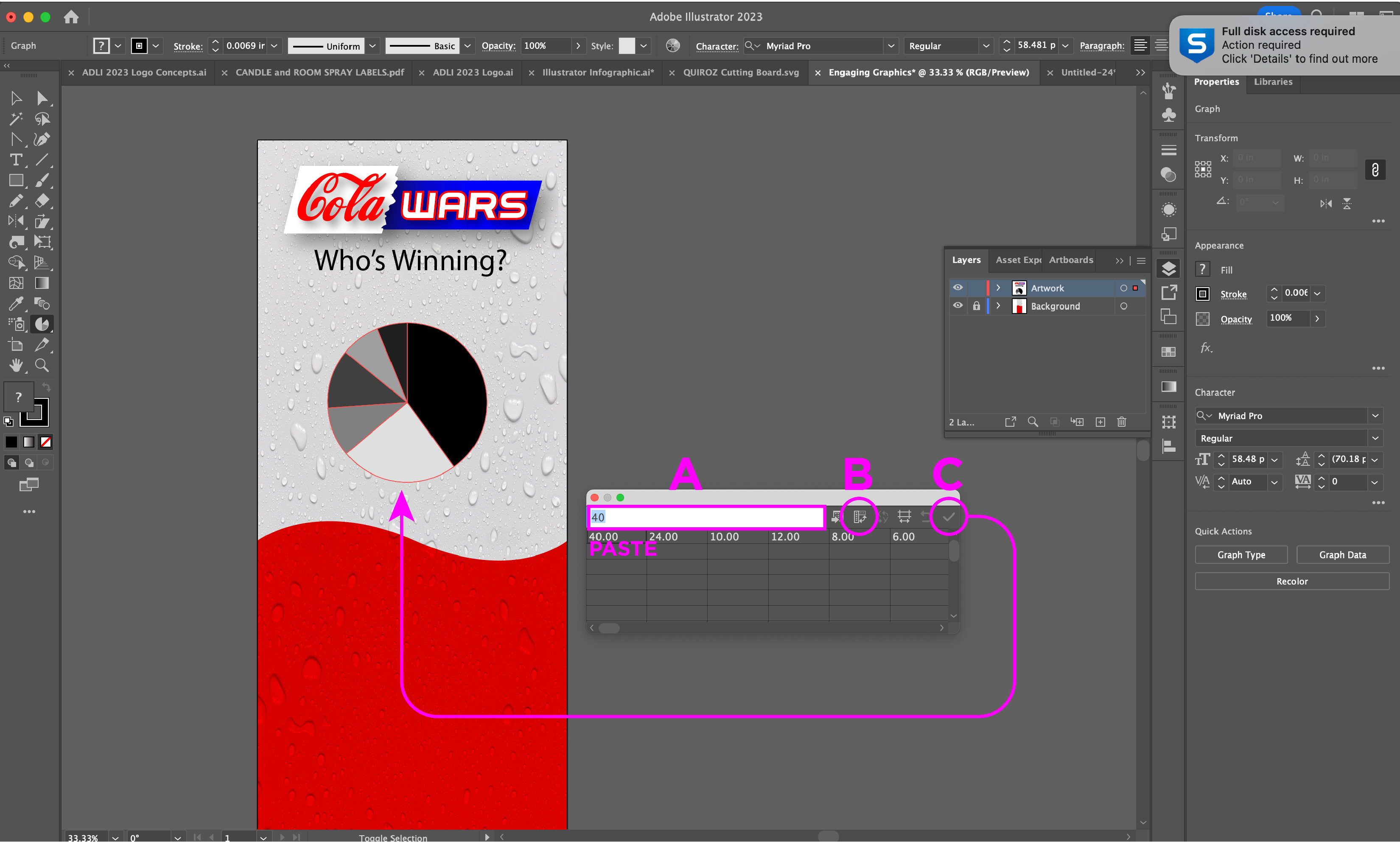Switch to the Libraries tab

1273,82
